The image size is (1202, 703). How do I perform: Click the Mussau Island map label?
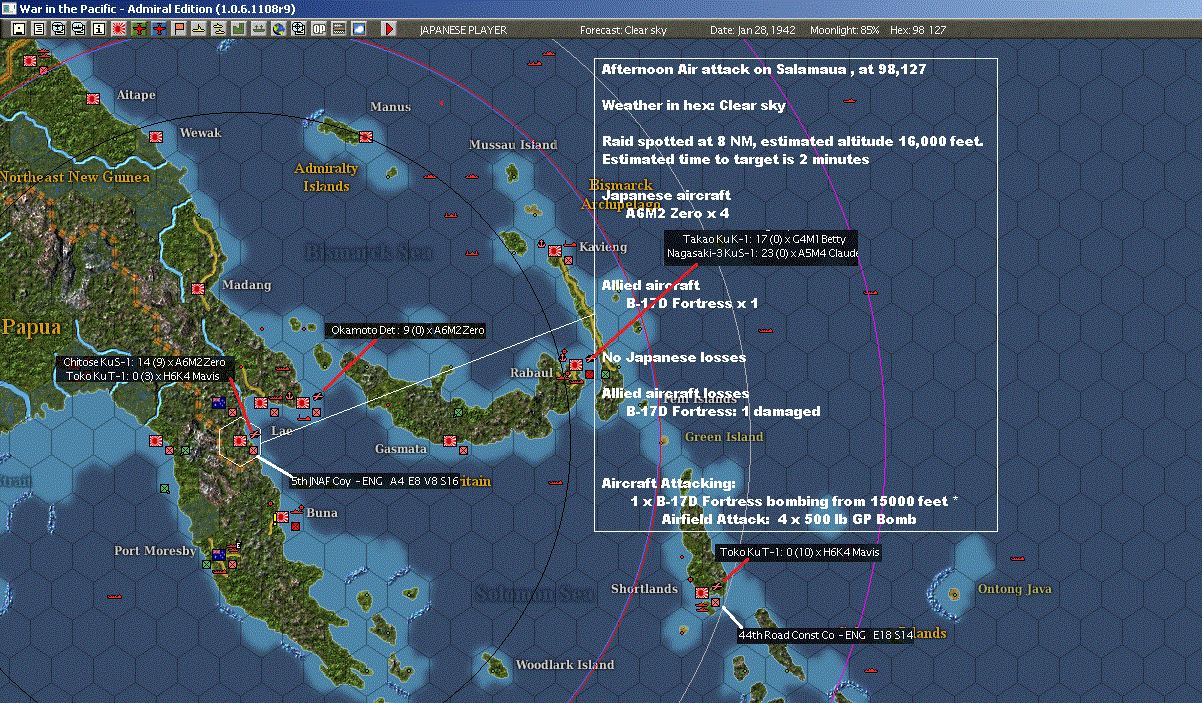[x=513, y=145]
